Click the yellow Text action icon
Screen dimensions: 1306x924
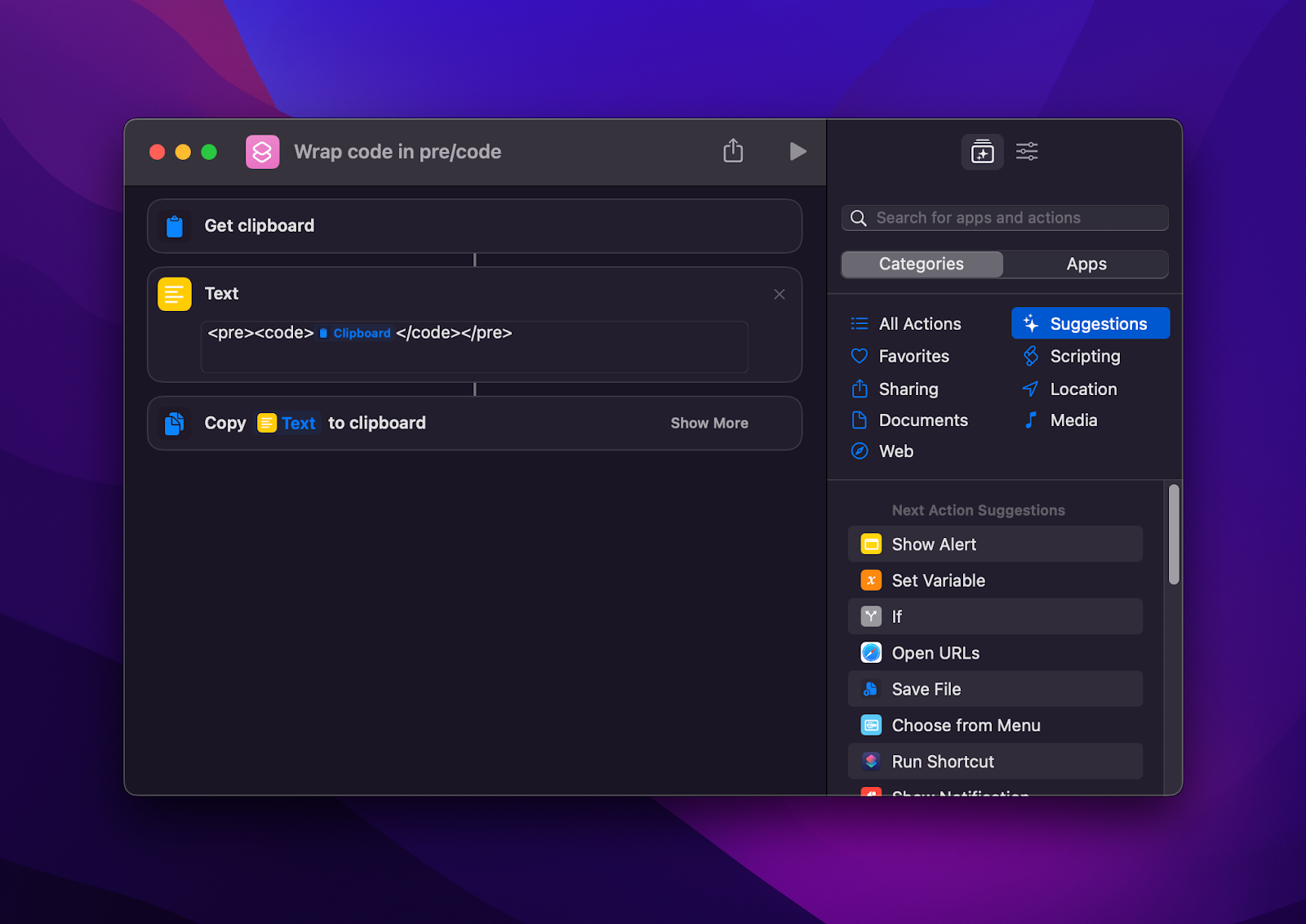coord(175,294)
